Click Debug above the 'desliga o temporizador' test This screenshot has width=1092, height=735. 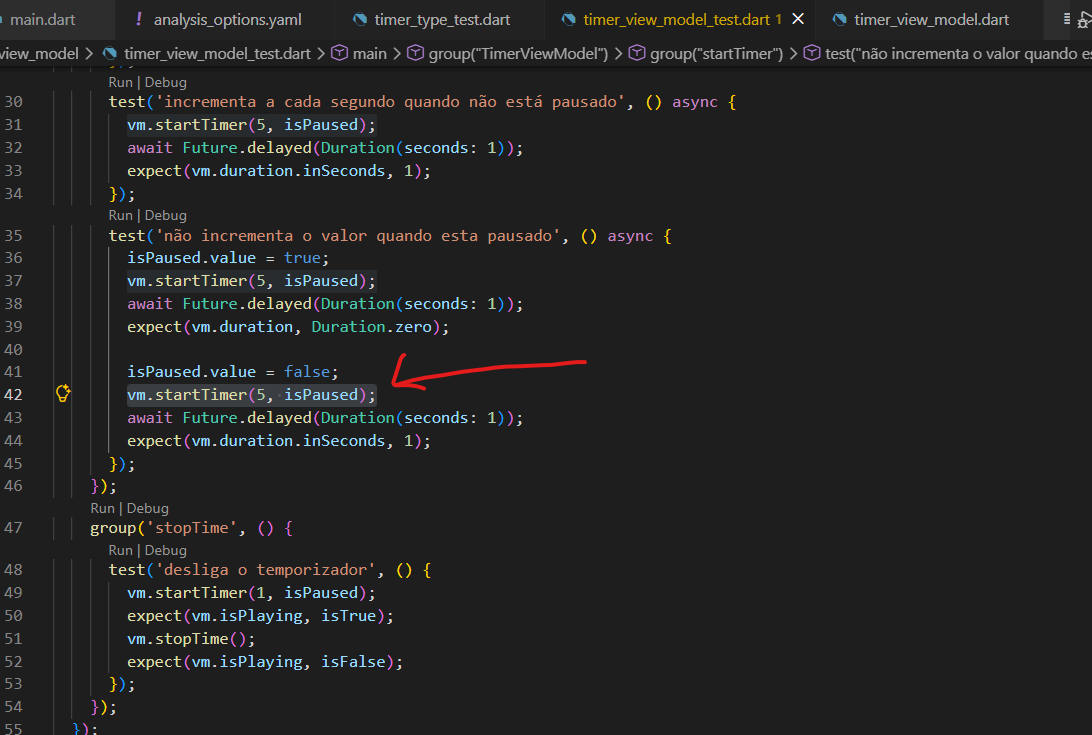point(166,550)
